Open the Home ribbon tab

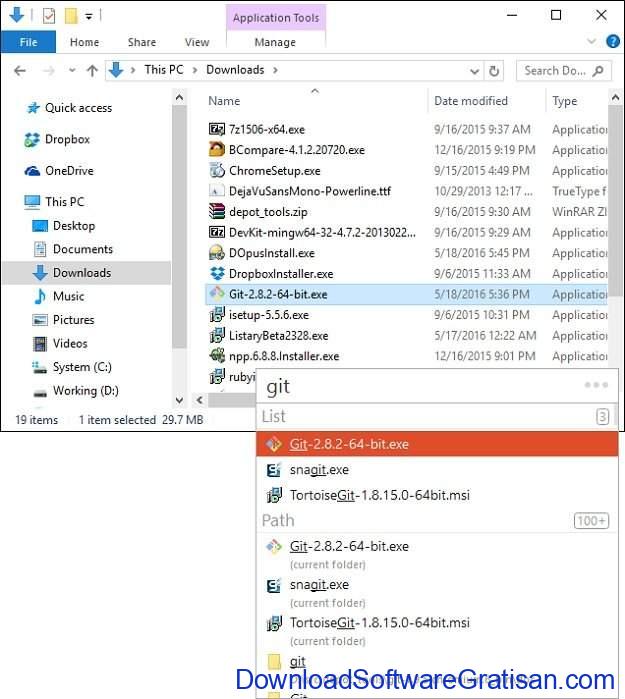coord(84,42)
